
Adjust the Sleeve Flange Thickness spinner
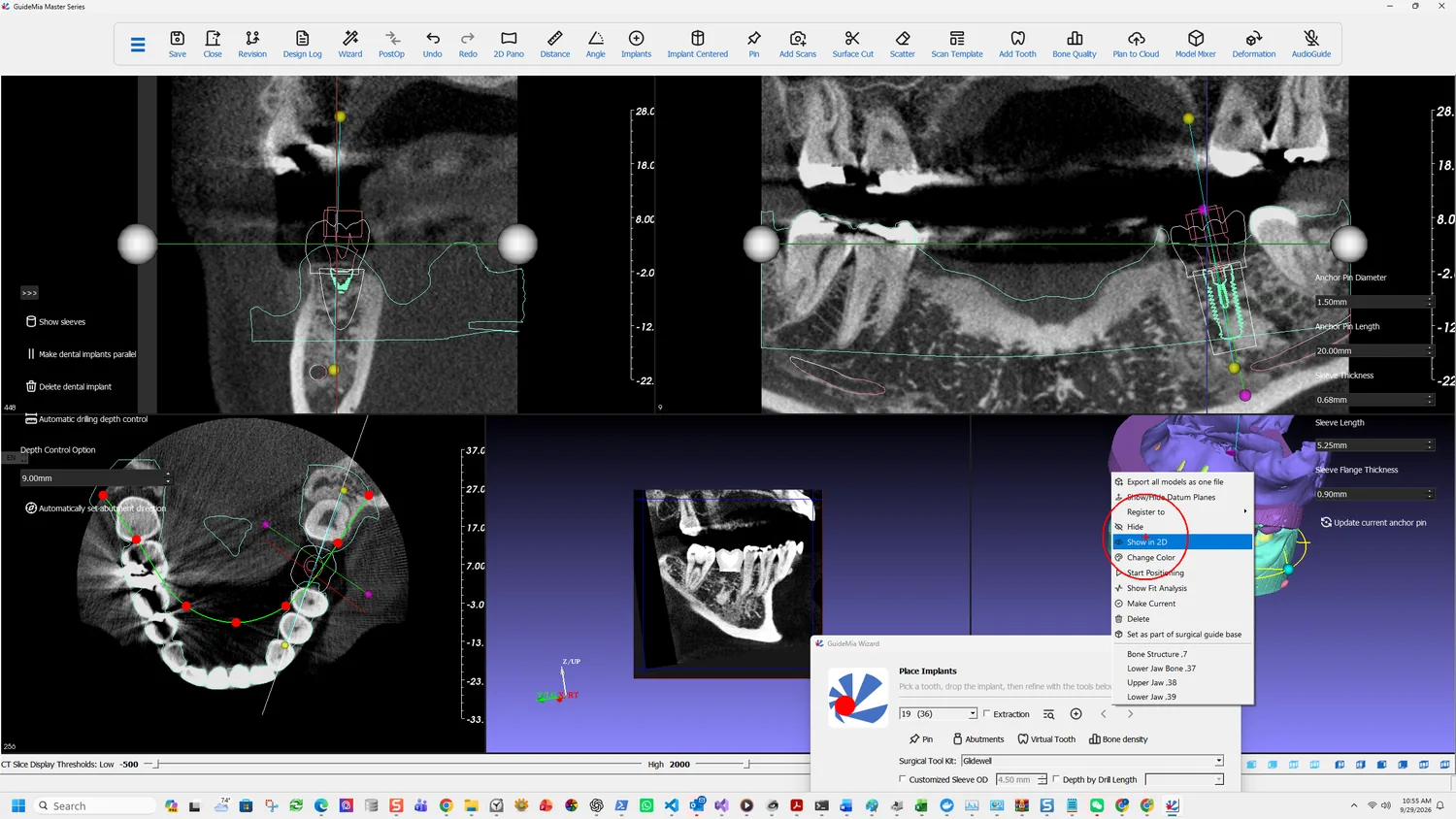pyautogui.click(x=1429, y=494)
